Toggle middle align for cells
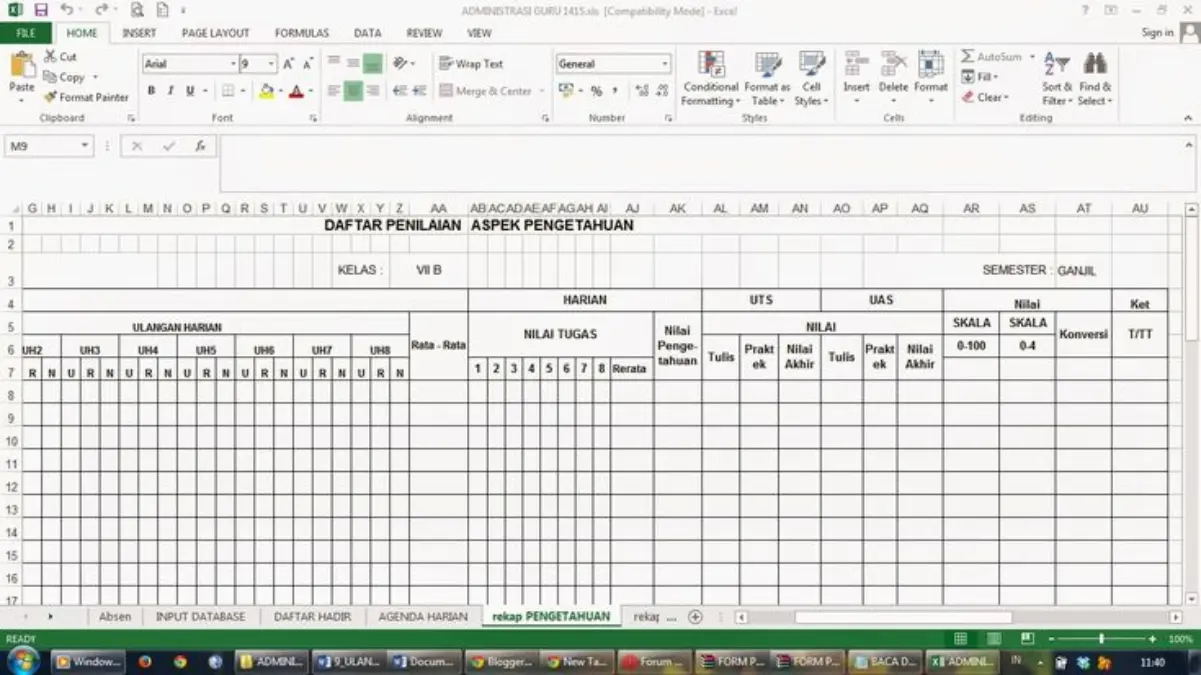This screenshot has width=1201, height=675. pyautogui.click(x=353, y=64)
